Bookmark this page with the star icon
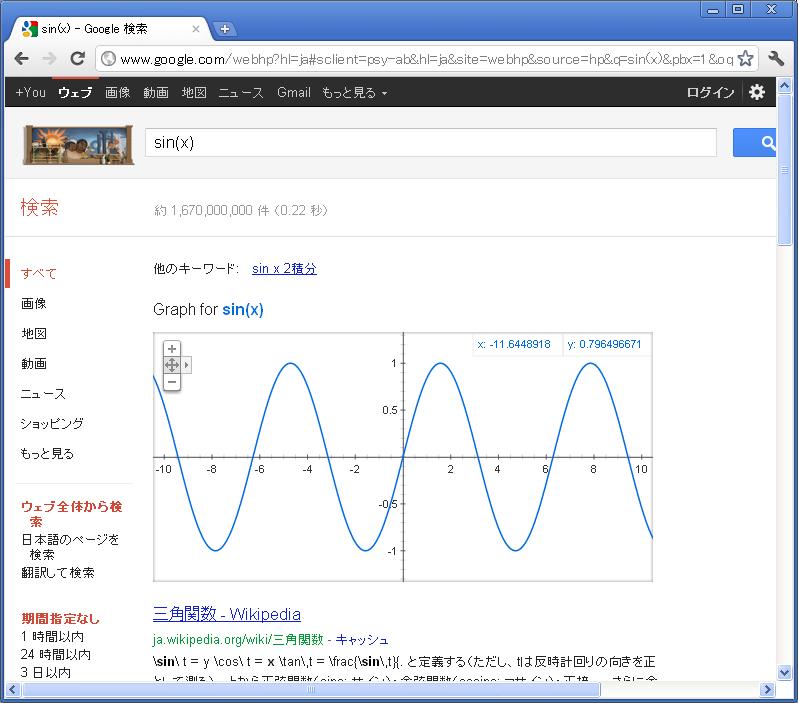 coord(745,58)
